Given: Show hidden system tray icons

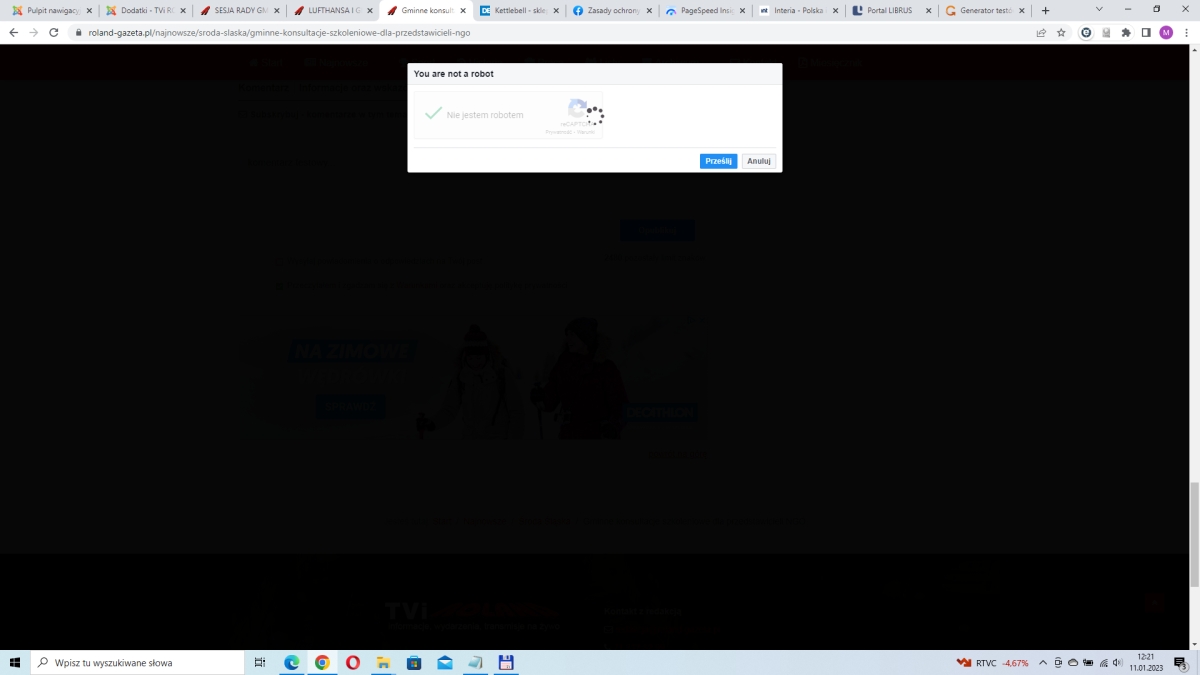Looking at the screenshot, I should [x=1043, y=662].
